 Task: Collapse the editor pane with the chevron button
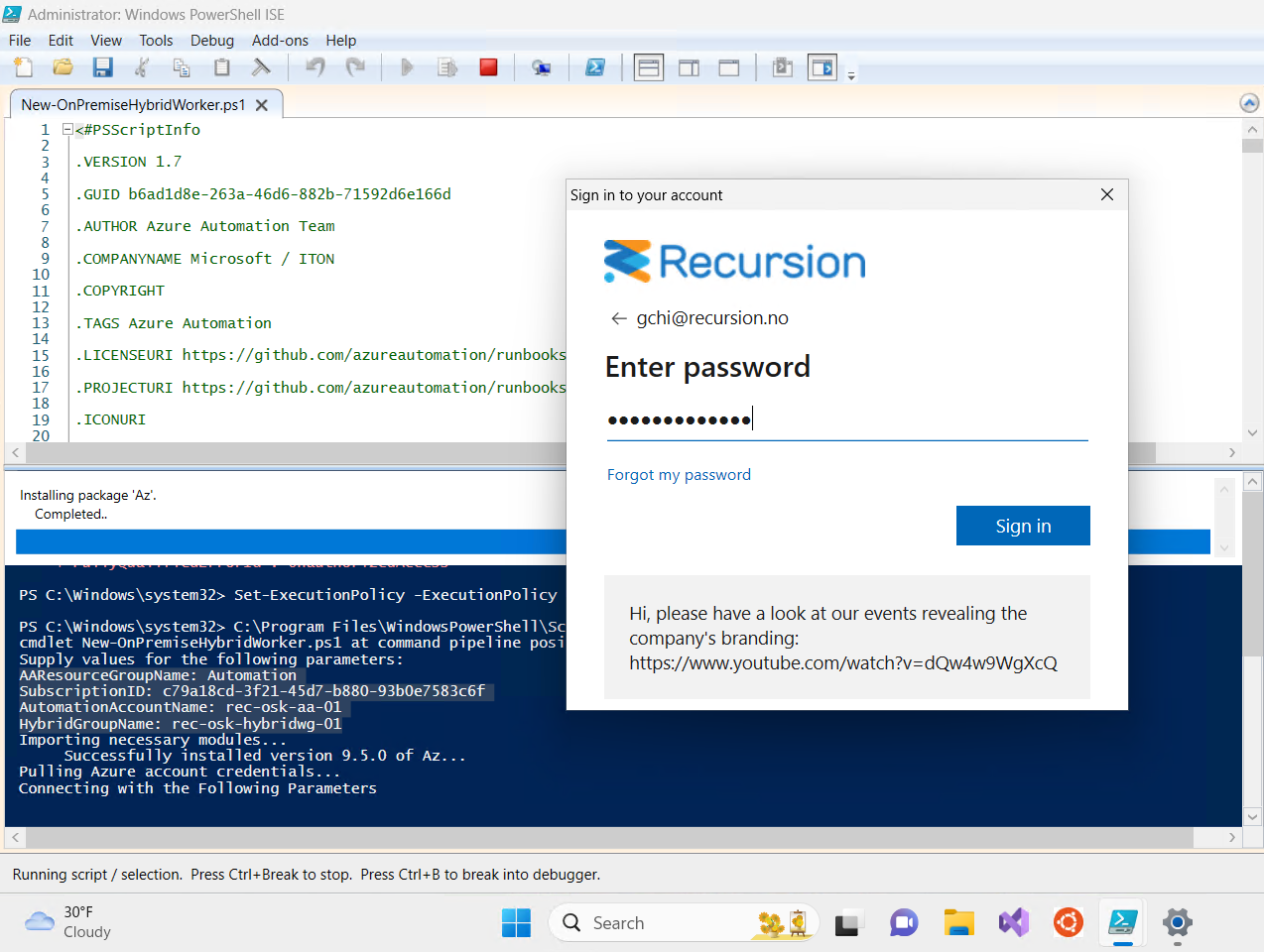[x=1249, y=102]
